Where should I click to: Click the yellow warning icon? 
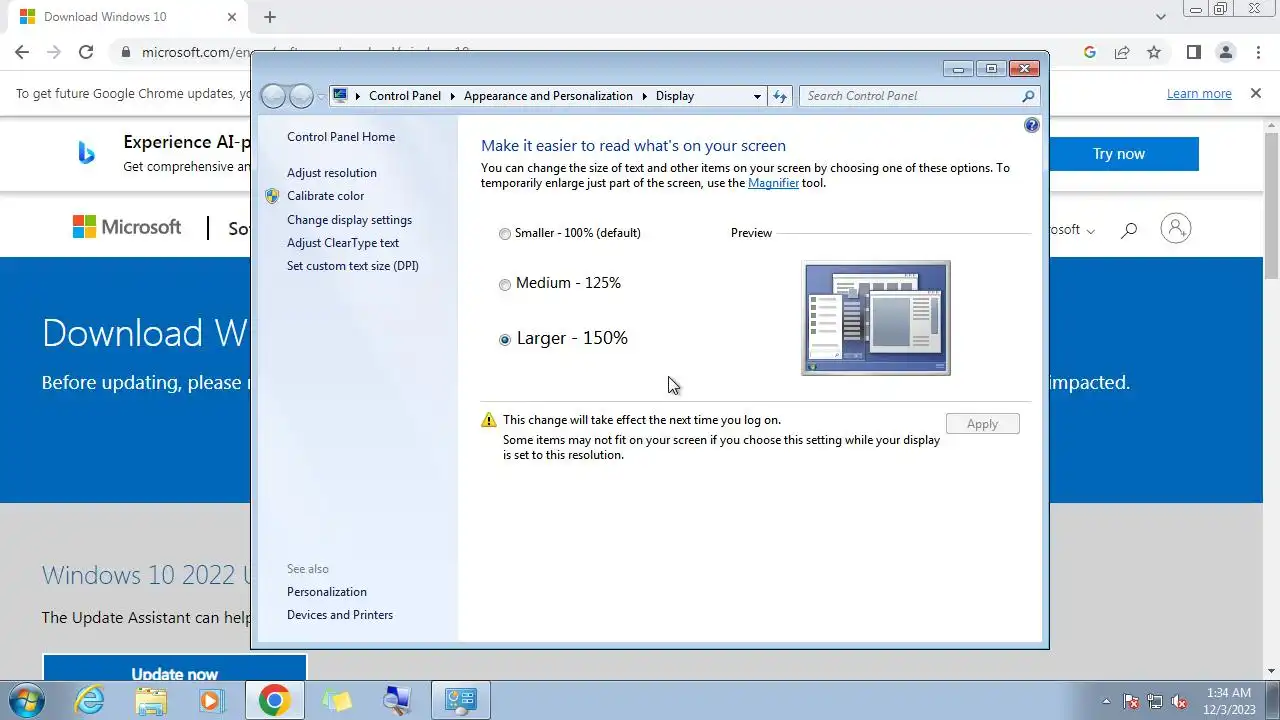(x=488, y=420)
